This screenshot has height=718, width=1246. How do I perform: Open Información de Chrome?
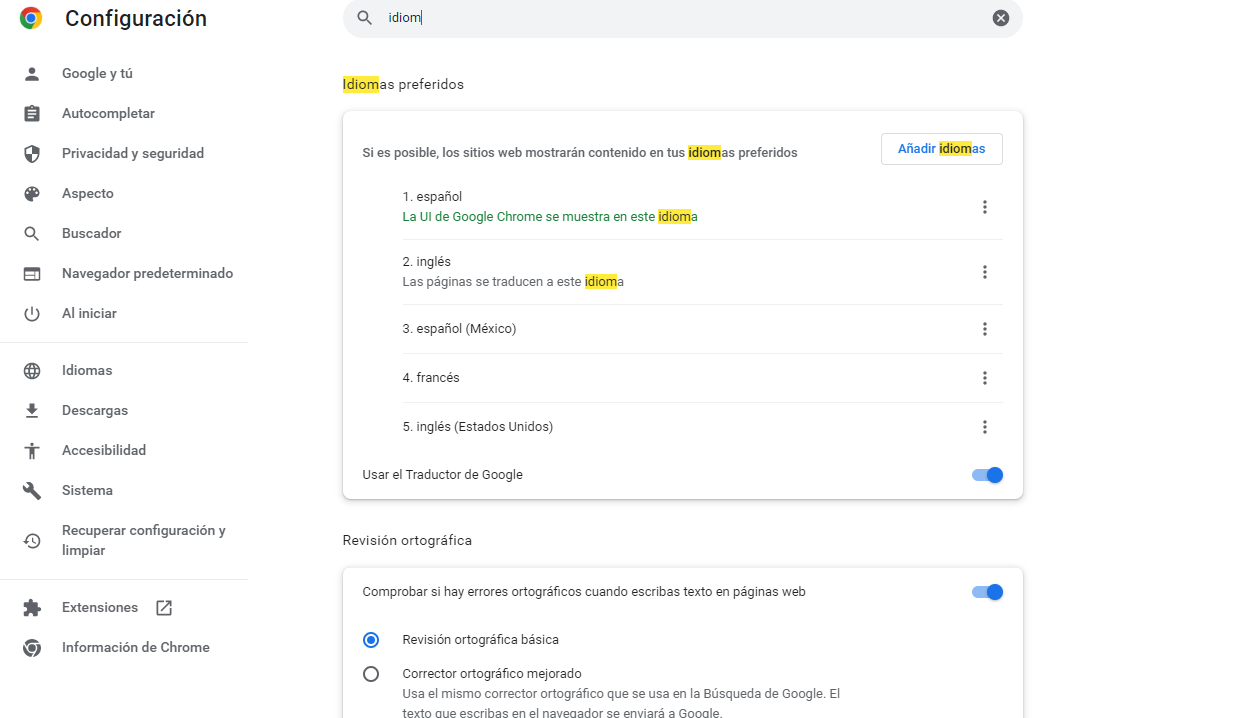point(136,647)
